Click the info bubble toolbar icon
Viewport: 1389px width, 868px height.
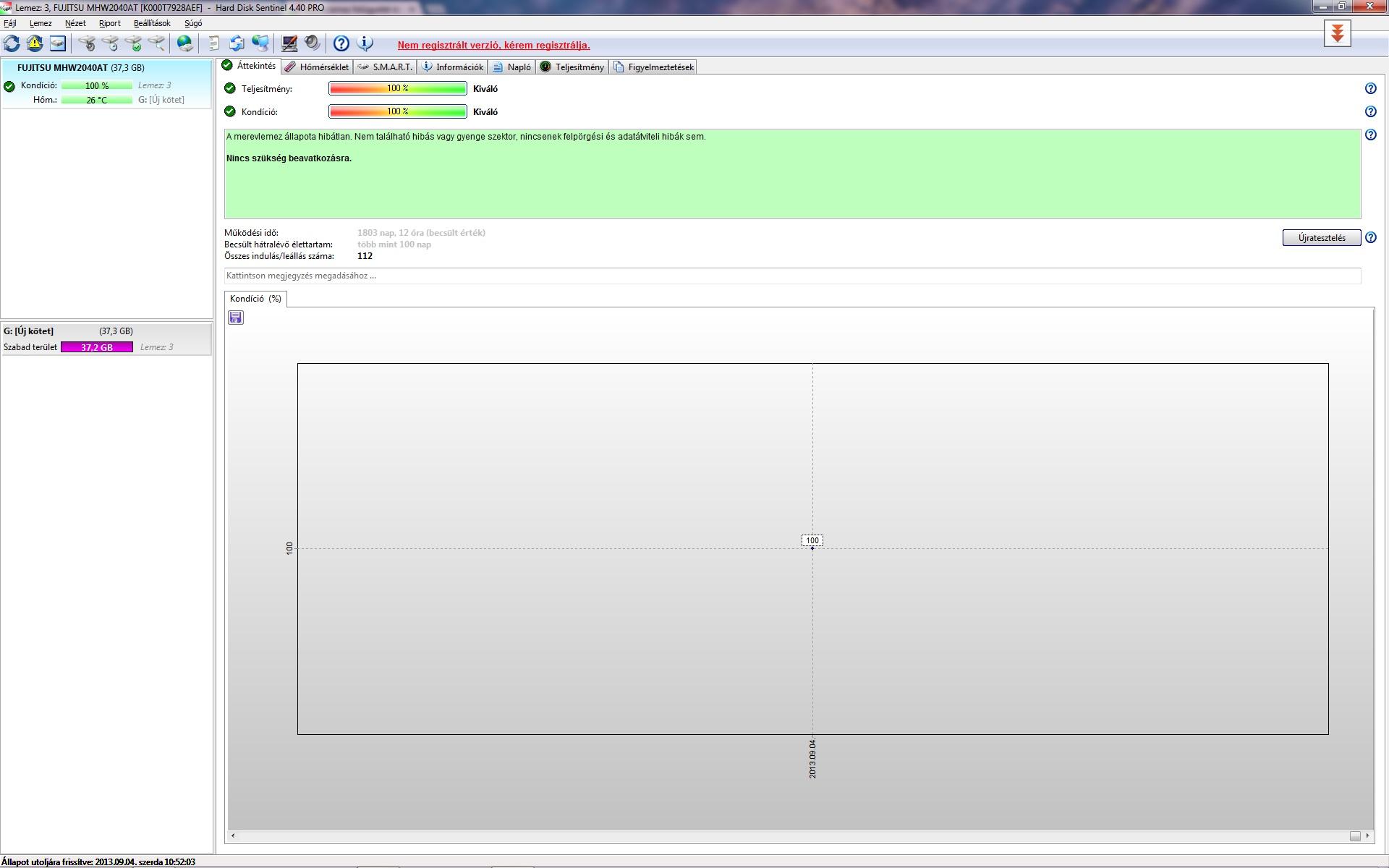tap(365, 44)
